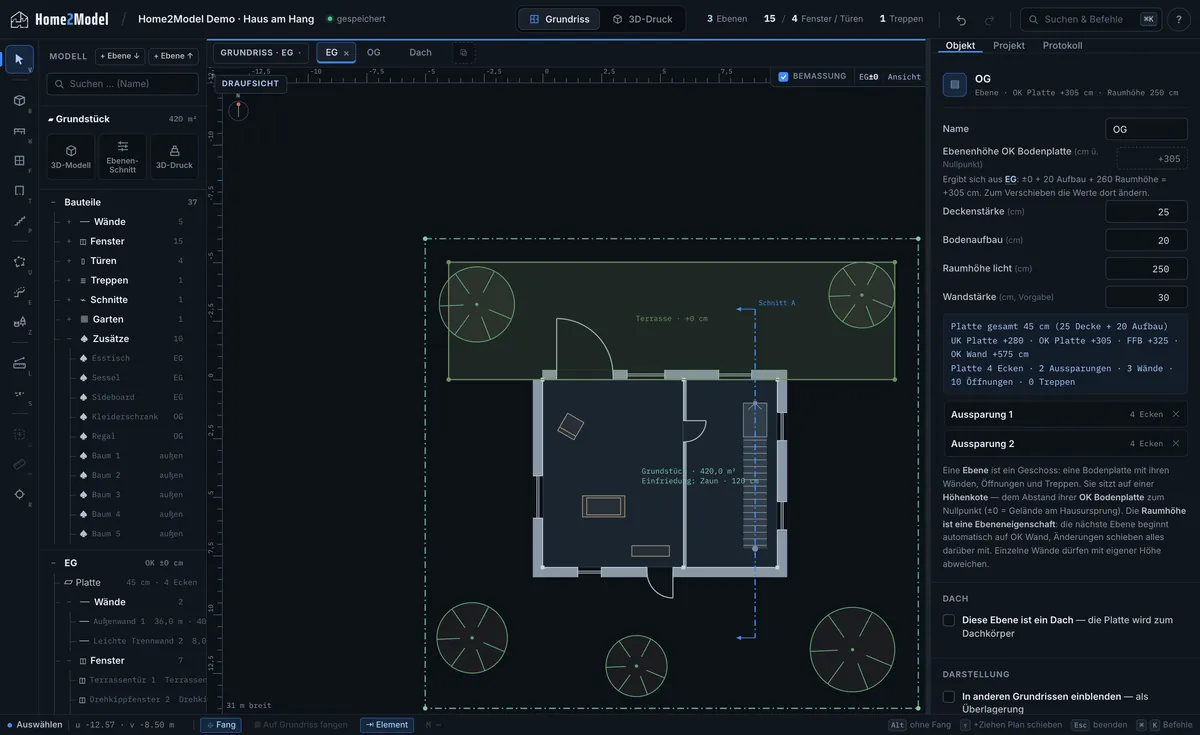
Task: Open help via the question mark icon
Action: 1179,19
